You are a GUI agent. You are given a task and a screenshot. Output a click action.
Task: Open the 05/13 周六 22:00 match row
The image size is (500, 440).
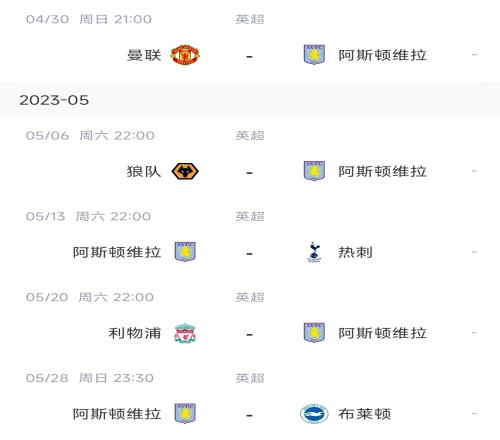[x=250, y=239]
